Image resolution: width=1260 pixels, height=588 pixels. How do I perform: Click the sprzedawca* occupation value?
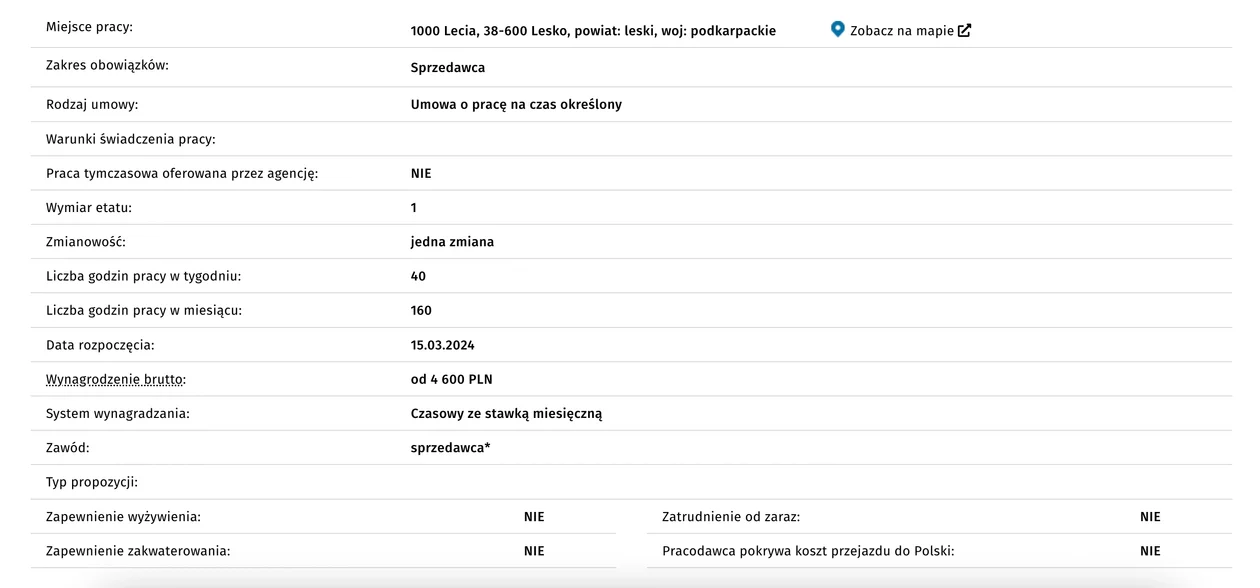[450, 448]
